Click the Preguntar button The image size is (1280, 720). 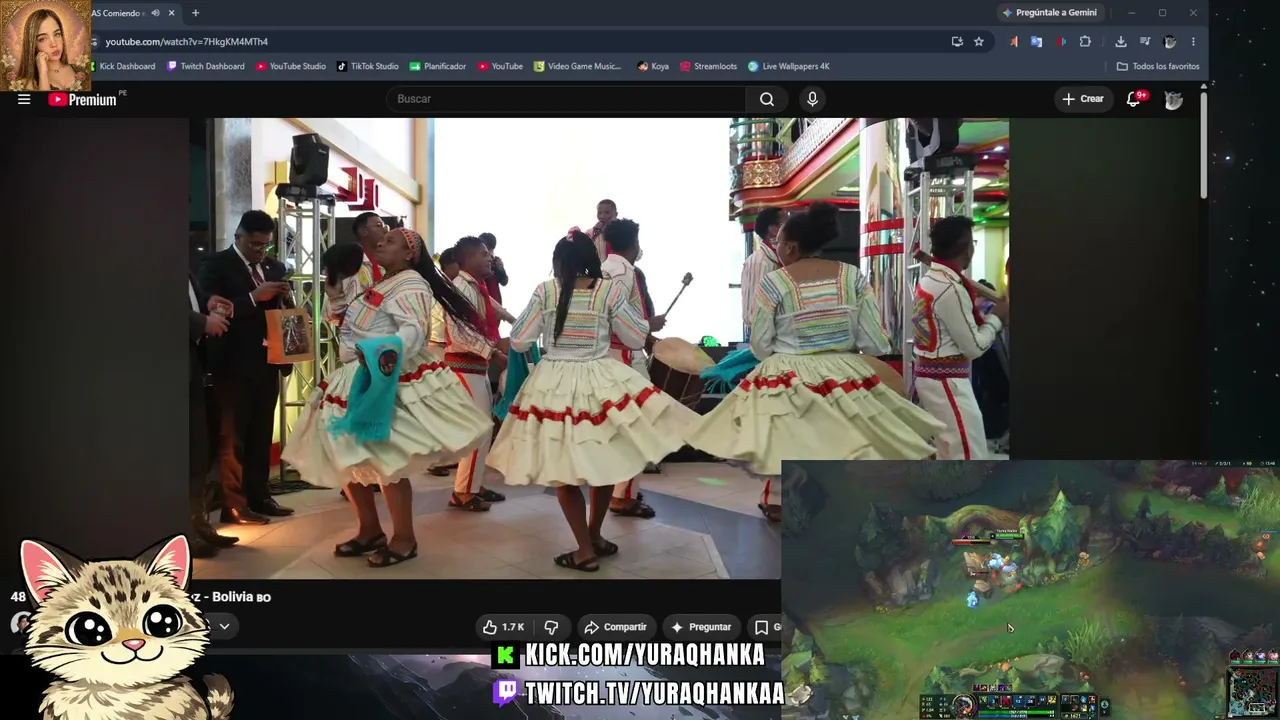click(x=701, y=627)
